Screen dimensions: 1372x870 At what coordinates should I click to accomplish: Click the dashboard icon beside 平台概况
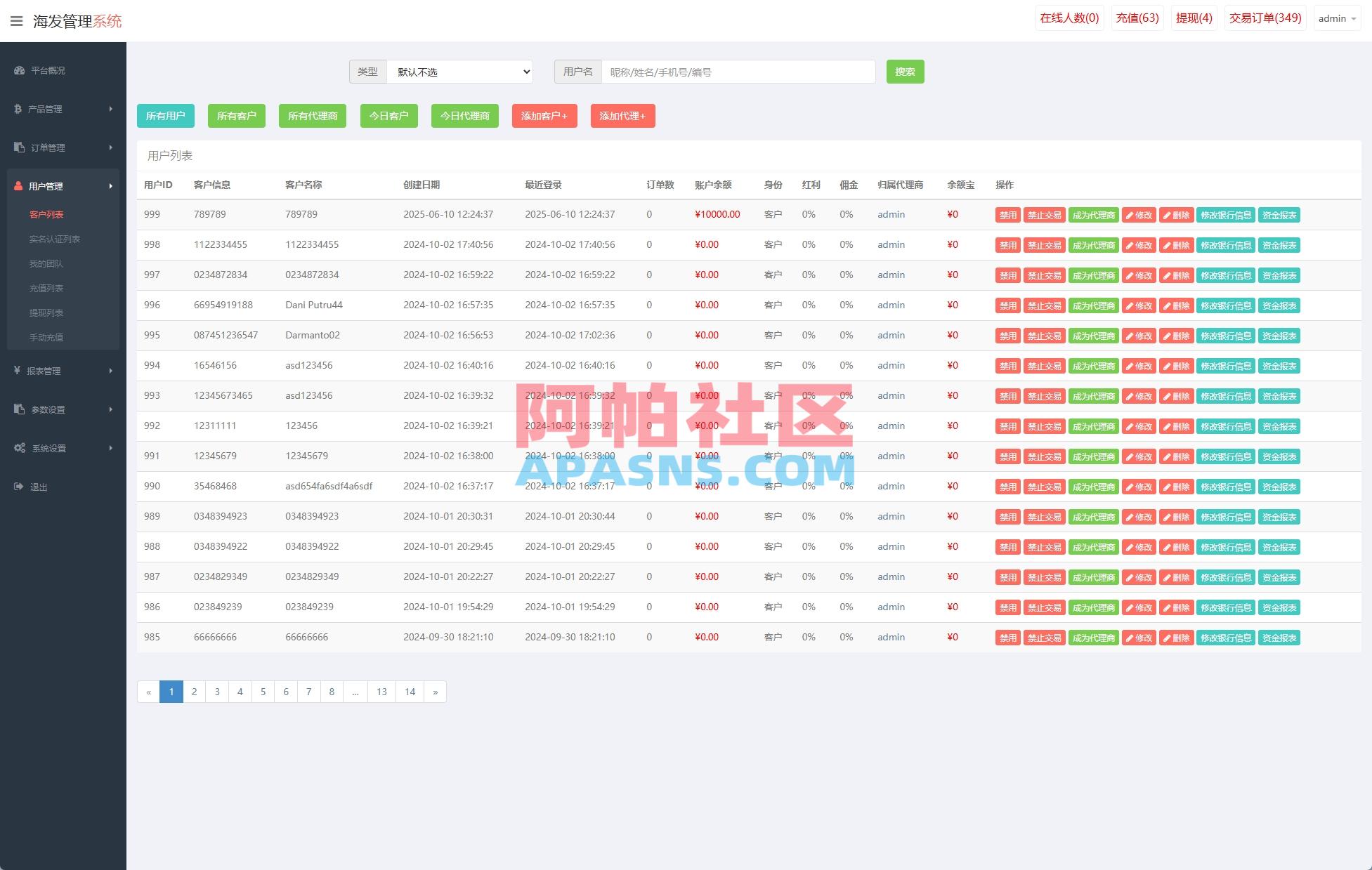(19, 70)
